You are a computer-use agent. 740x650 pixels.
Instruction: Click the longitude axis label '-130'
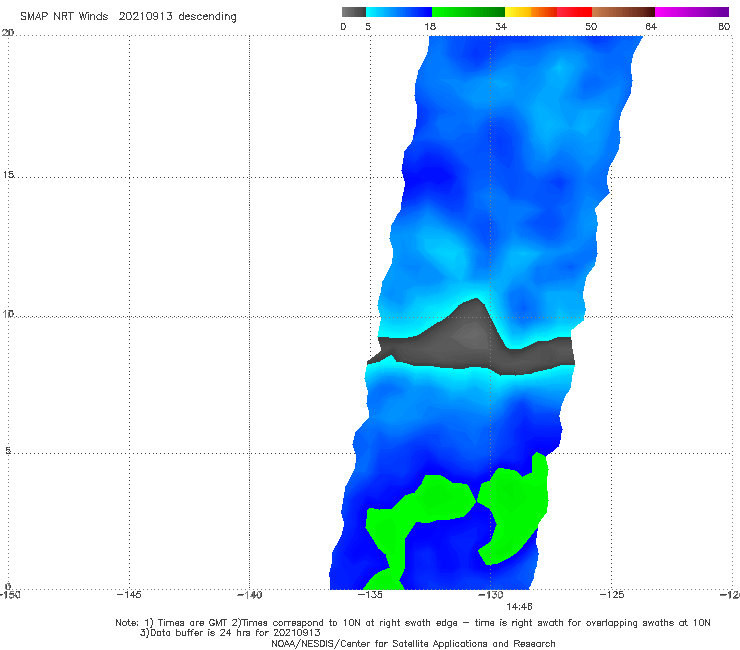tap(491, 595)
